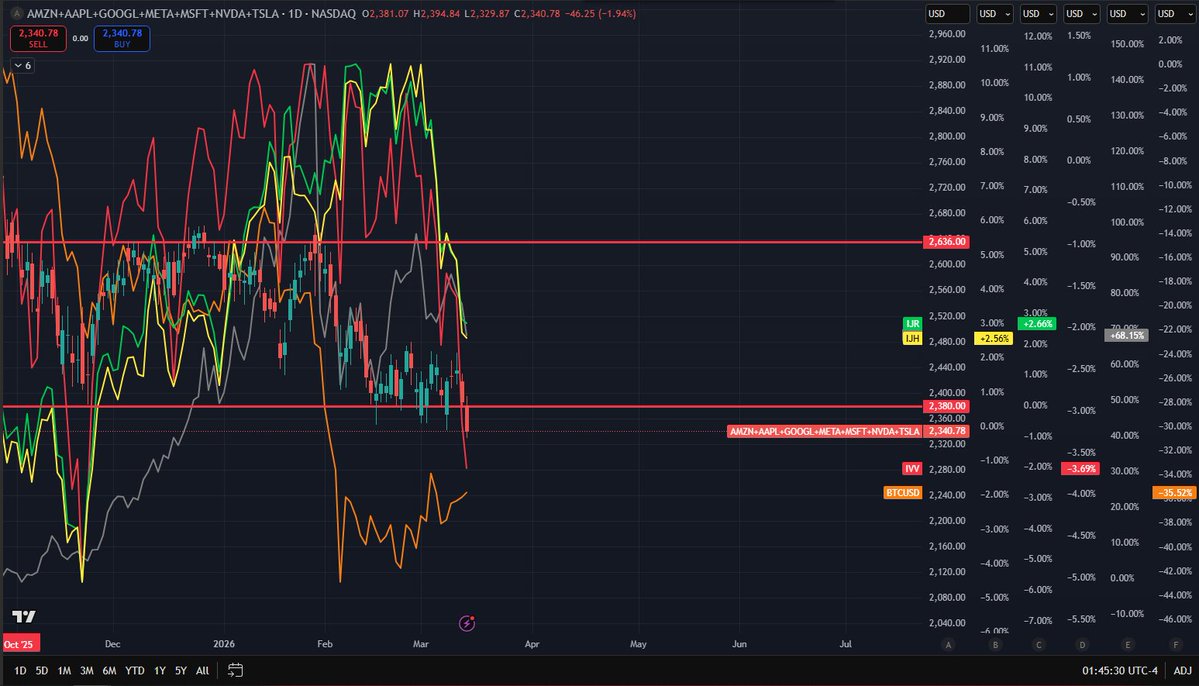Click the 0.00 spread value between SELL and BUY
Image resolution: width=1199 pixels, height=686 pixels.
point(80,38)
